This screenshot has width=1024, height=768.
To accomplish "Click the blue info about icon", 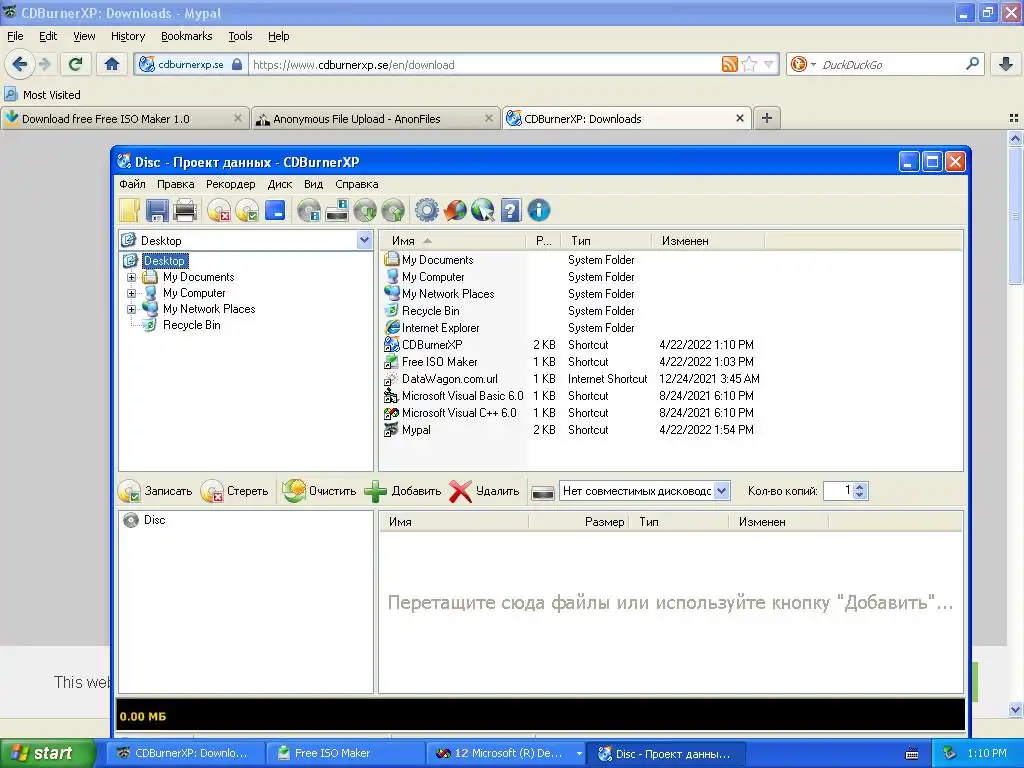I will click(539, 210).
